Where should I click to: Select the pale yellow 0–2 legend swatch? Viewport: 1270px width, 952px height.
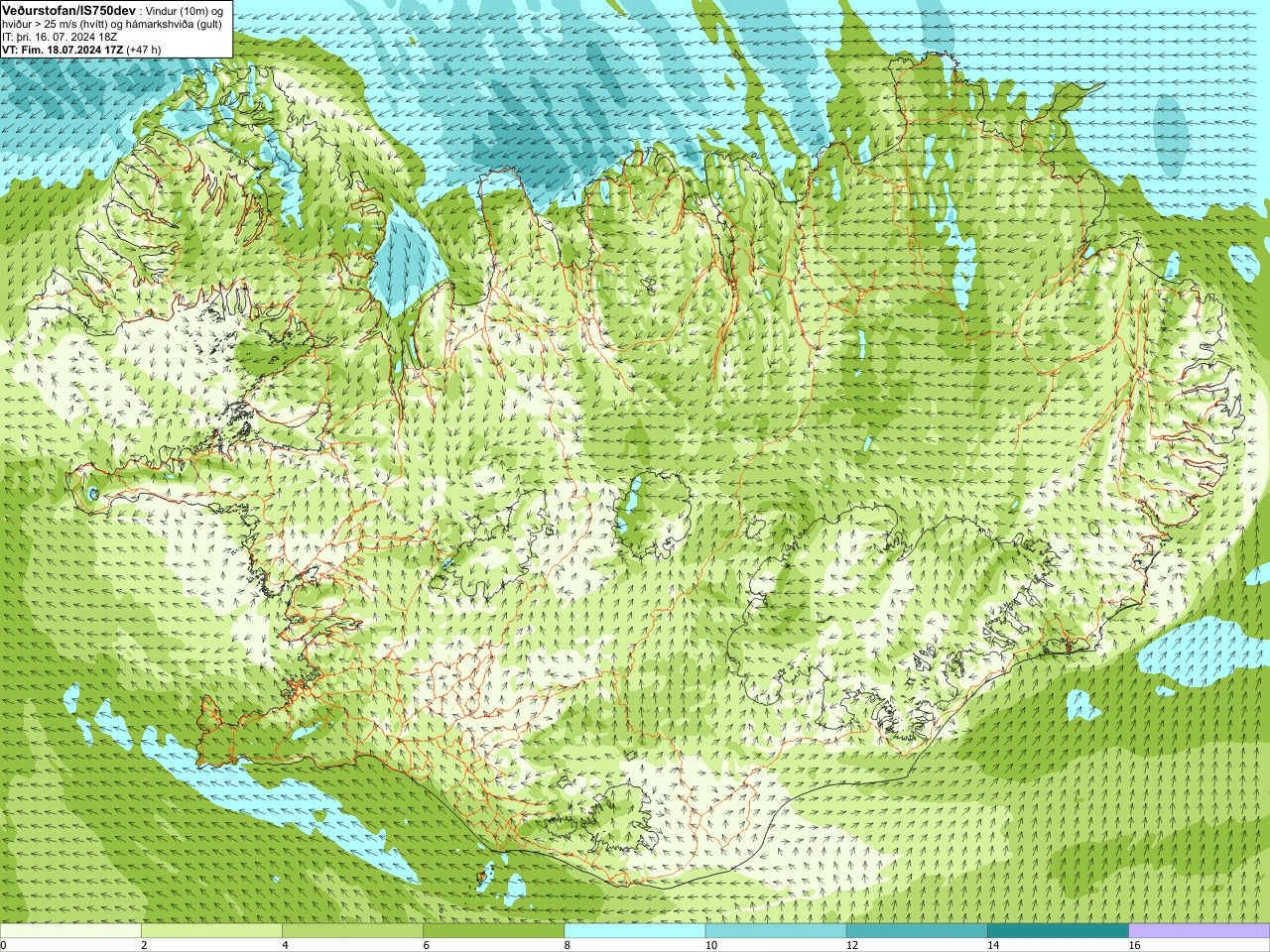click(70, 931)
